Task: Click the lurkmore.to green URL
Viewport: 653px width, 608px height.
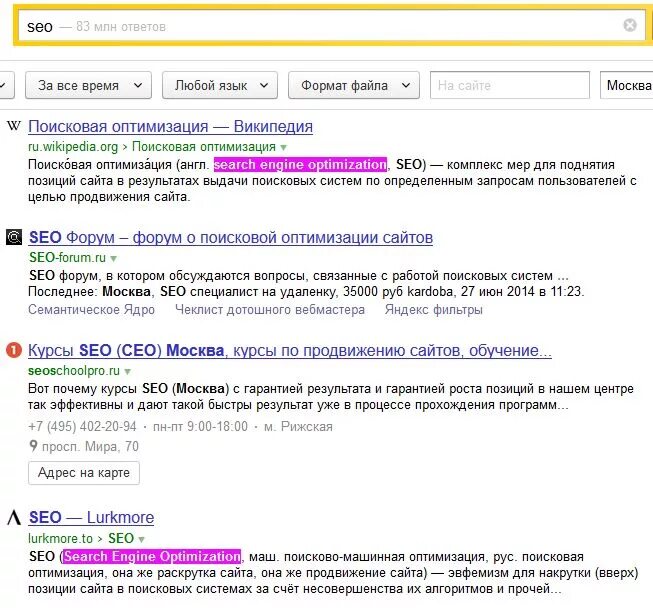Action: (60, 538)
